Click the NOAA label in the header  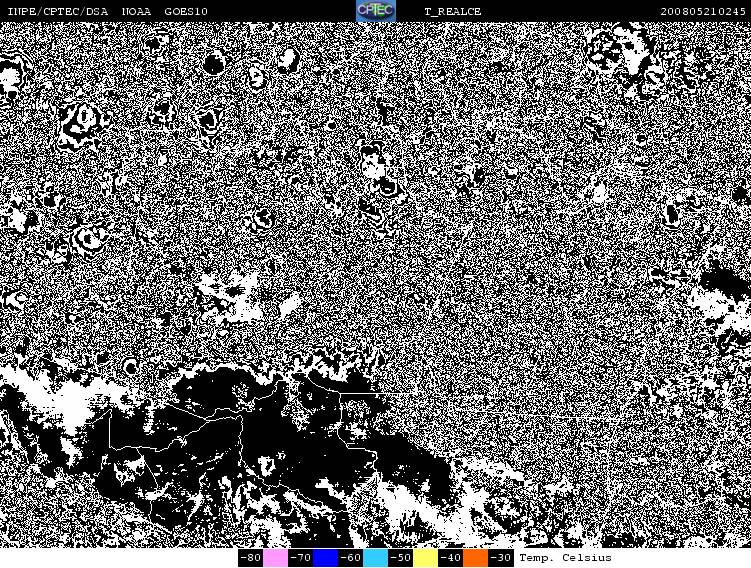coord(136,11)
